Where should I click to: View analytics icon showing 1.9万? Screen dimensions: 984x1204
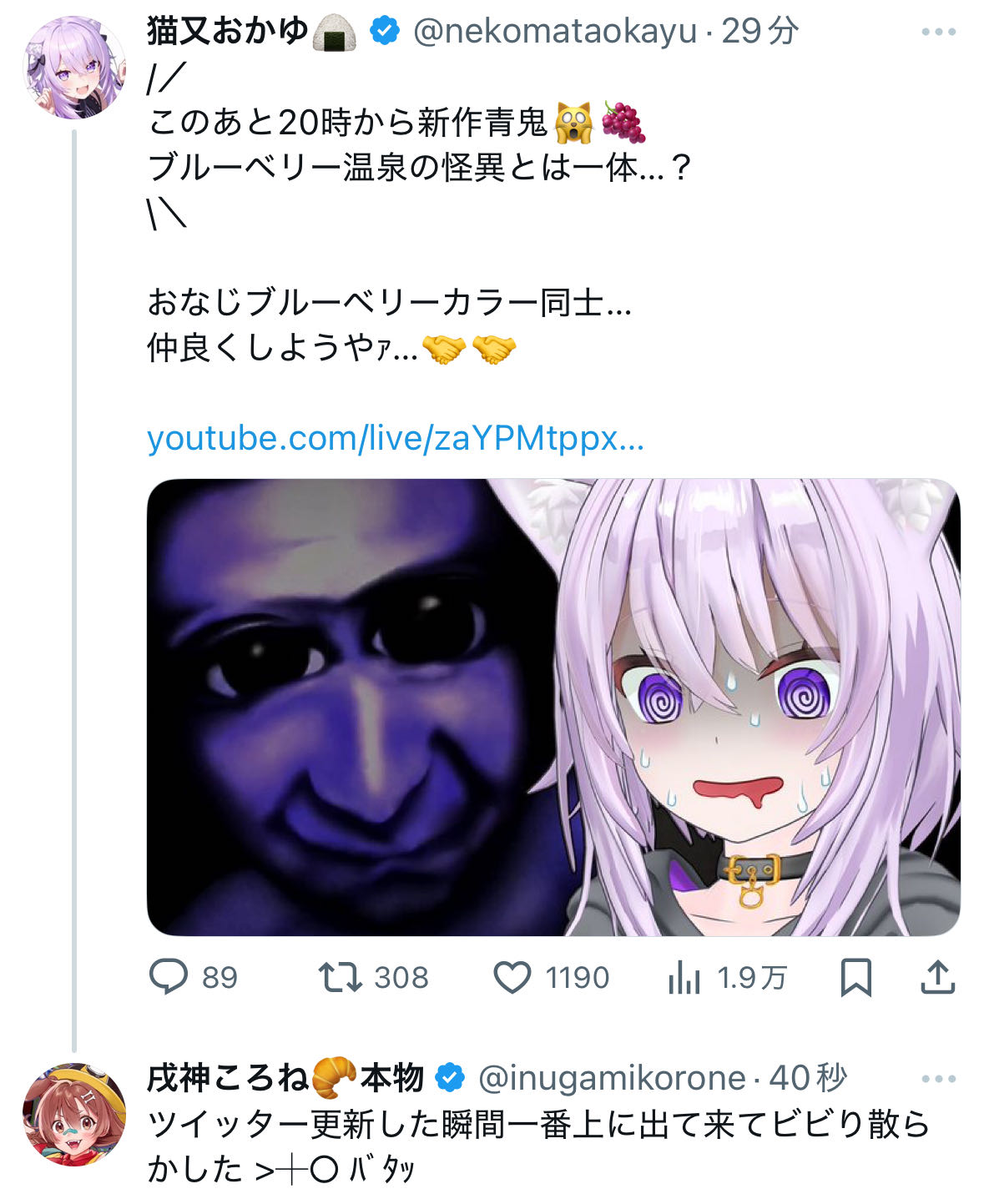coord(684,977)
